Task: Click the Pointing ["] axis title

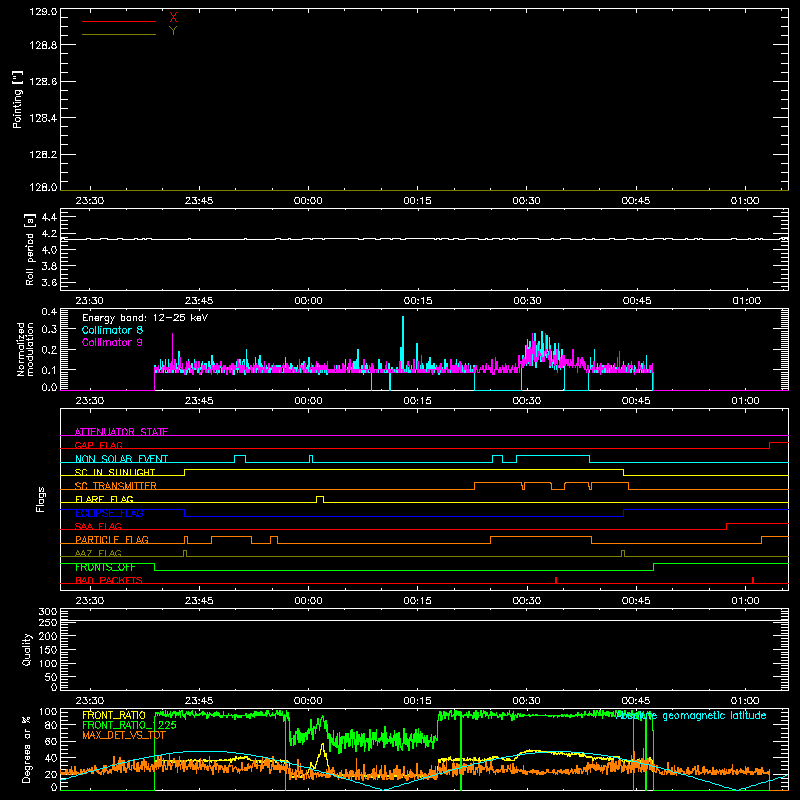Action: tap(17, 99)
